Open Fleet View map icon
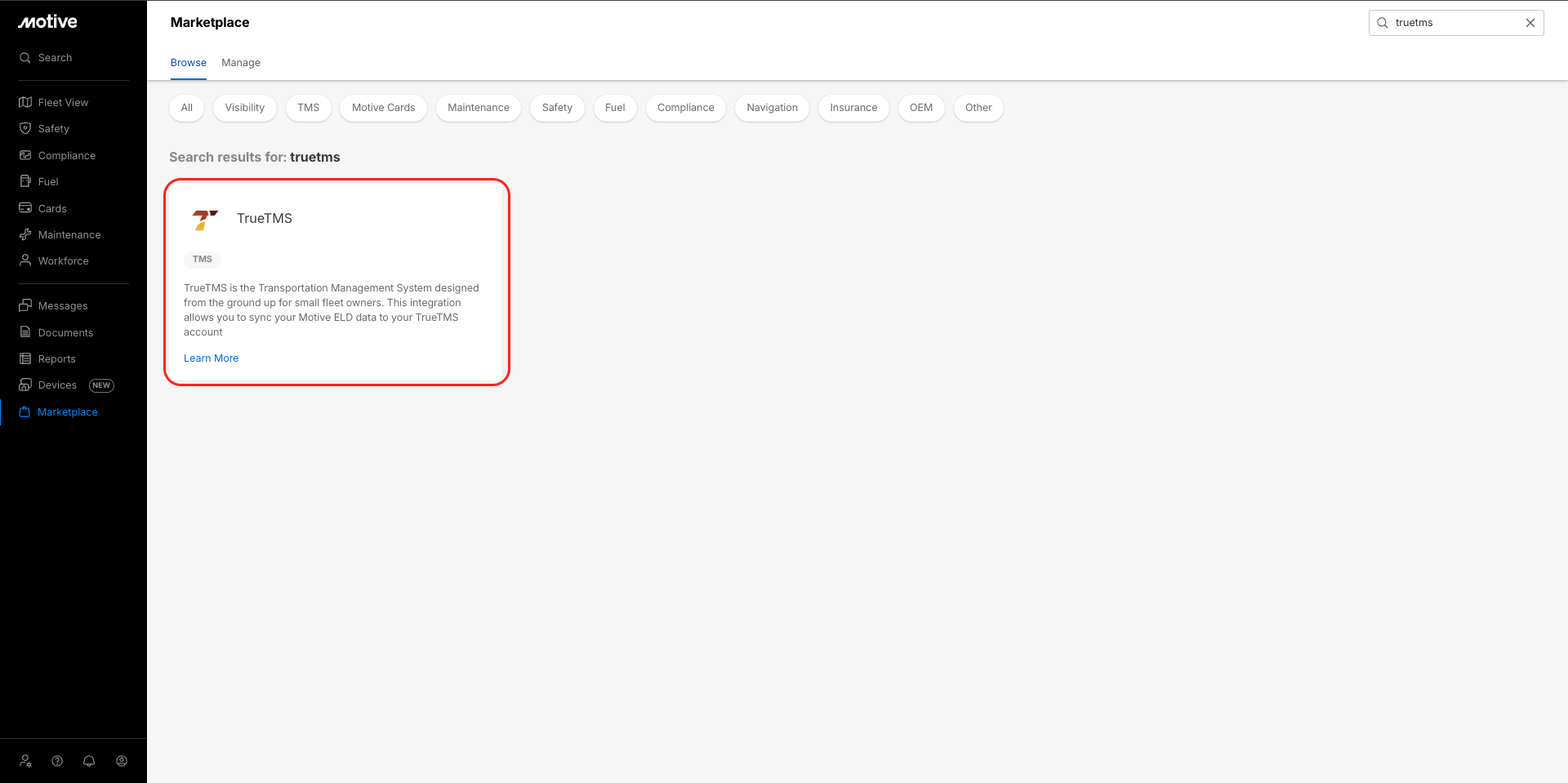The width and height of the screenshot is (1568, 783). click(25, 102)
